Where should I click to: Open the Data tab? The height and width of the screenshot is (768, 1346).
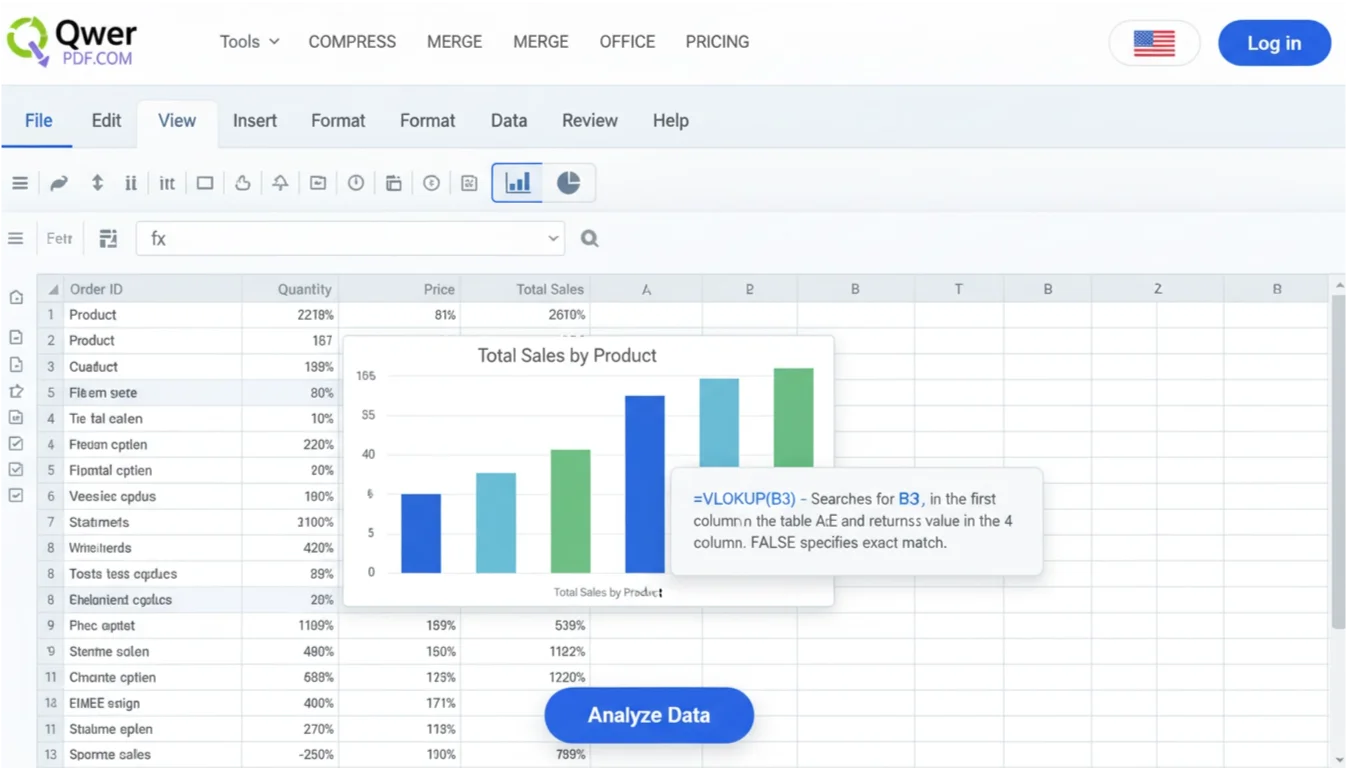tap(509, 121)
